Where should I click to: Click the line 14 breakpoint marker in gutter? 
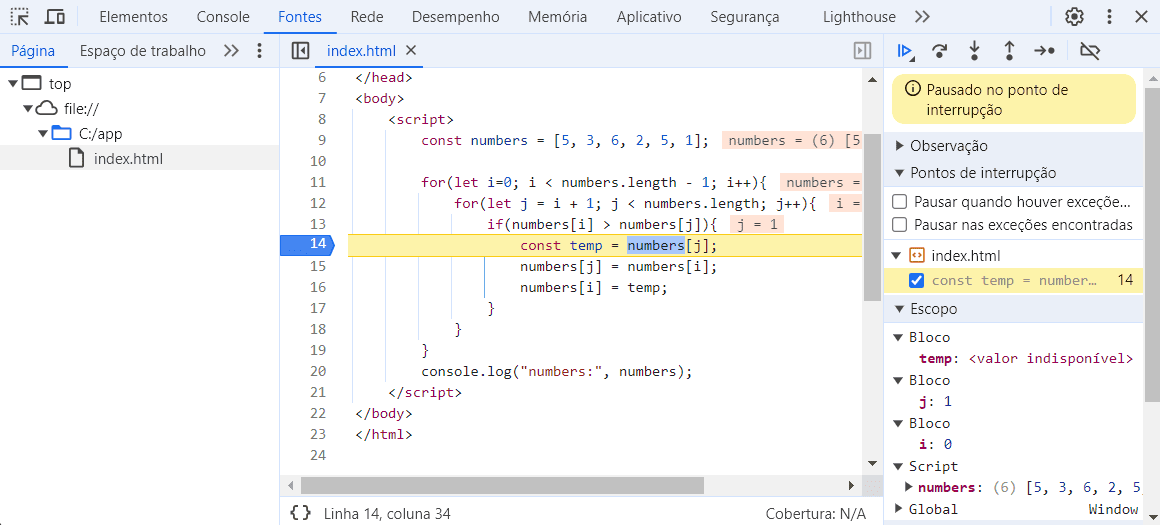(x=307, y=245)
